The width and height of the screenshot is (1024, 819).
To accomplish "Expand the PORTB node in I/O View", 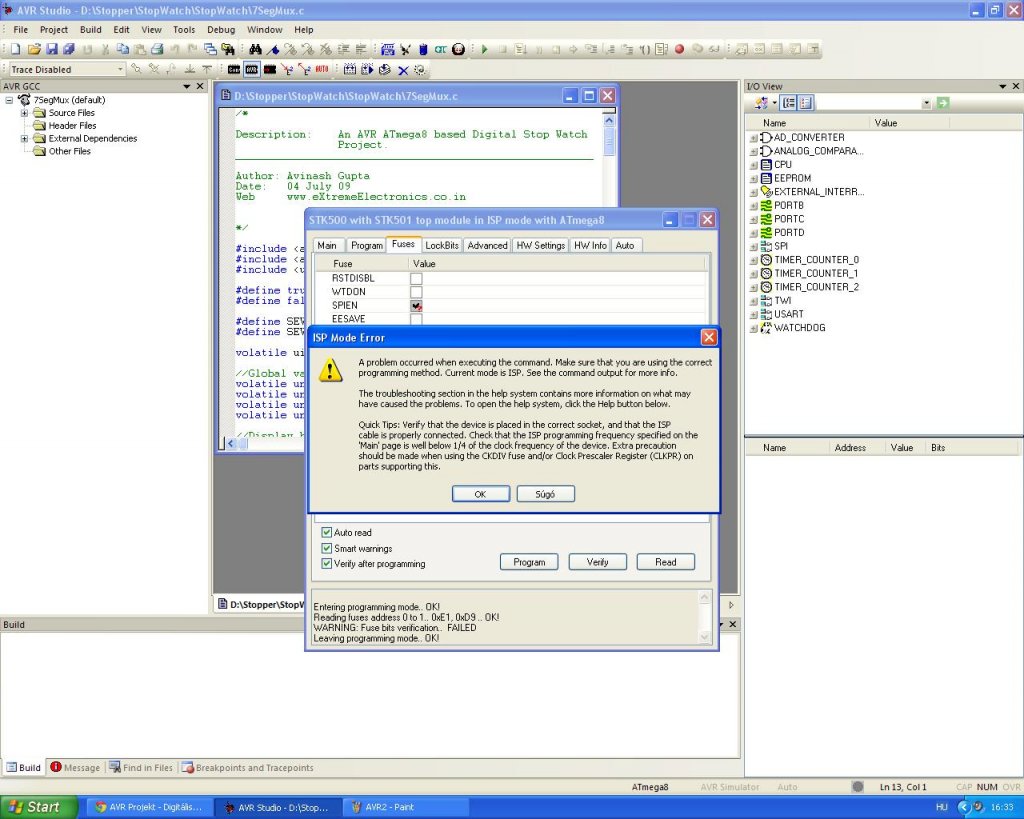I will tap(754, 206).
